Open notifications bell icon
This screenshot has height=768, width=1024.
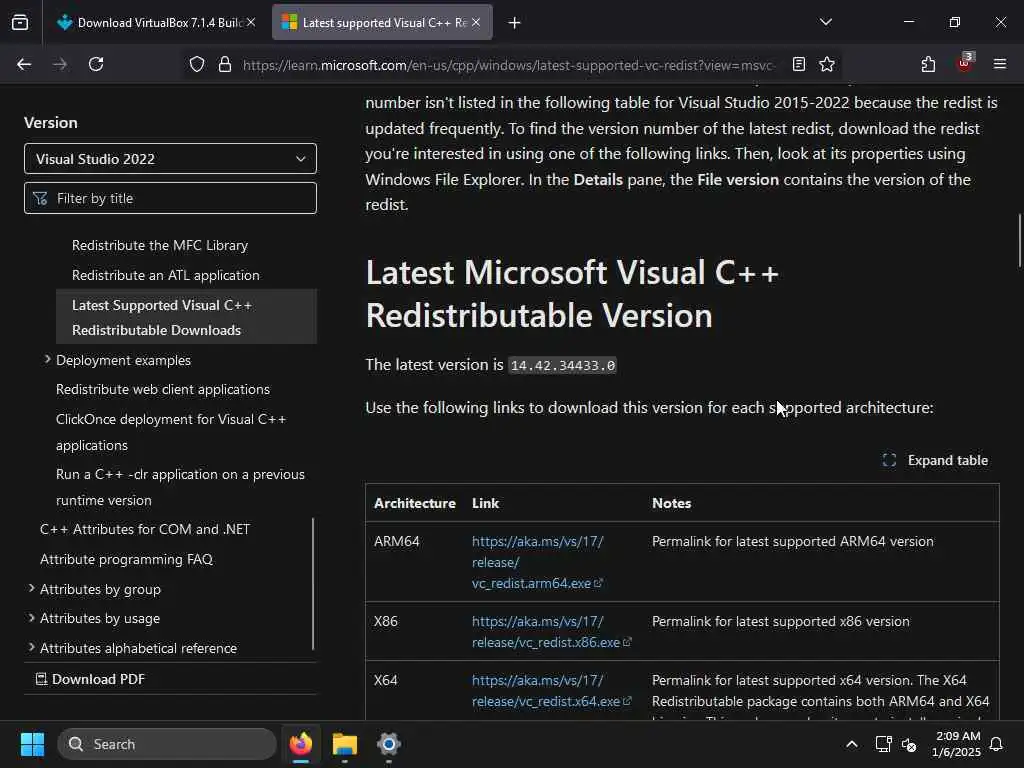point(997,744)
